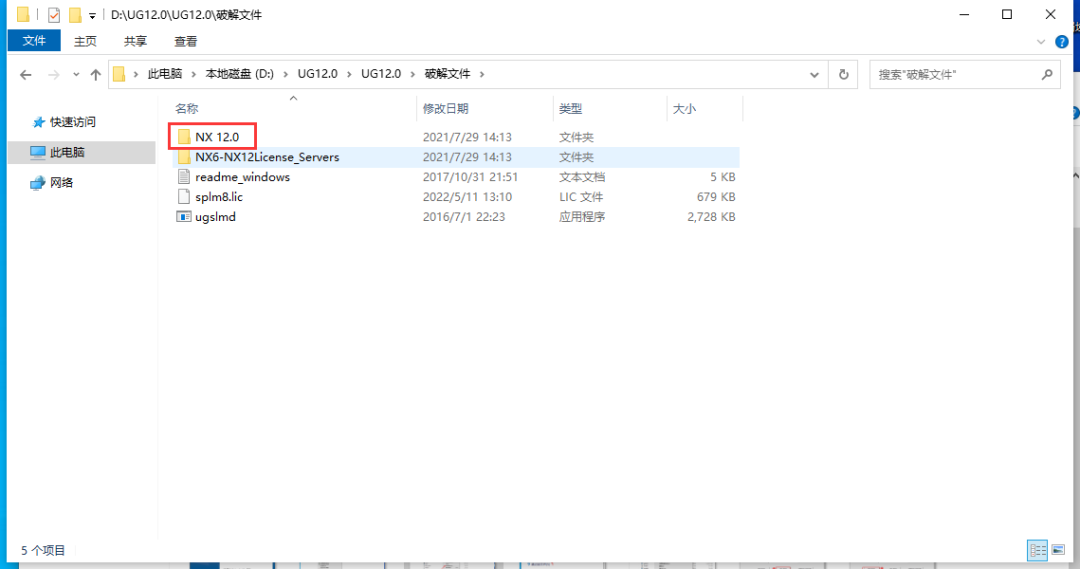The height and width of the screenshot is (569, 1080).
Task: Switch to large icons view layout
Action: click(1058, 550)
